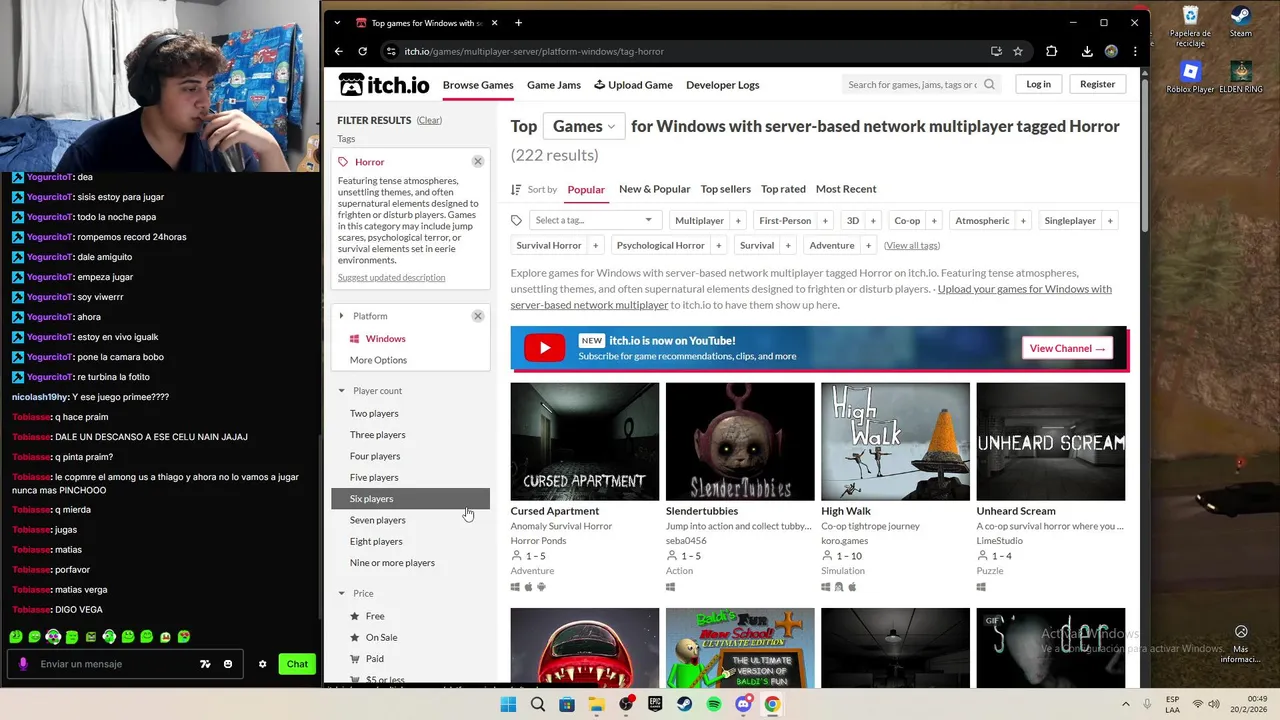The width and height of the screenshot is (1280, 720).
Task: Filter by Nine or more players
Action: point(392,563)
